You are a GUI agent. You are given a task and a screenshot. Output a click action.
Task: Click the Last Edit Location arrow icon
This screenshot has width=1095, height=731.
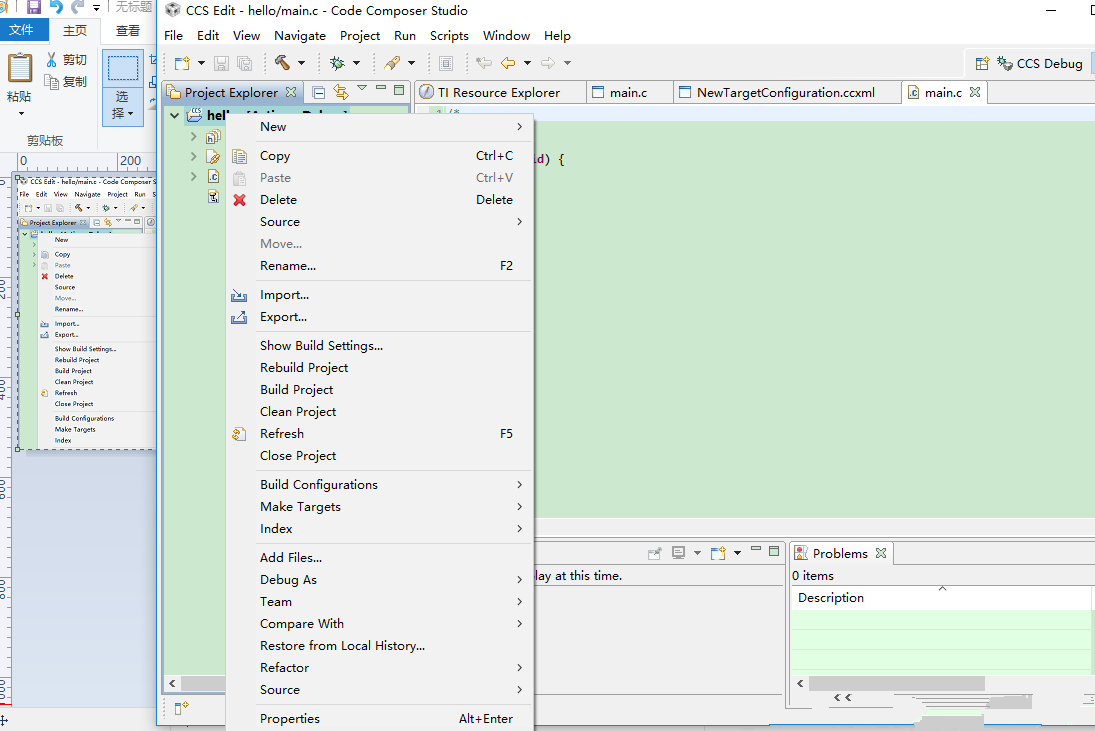483,64
